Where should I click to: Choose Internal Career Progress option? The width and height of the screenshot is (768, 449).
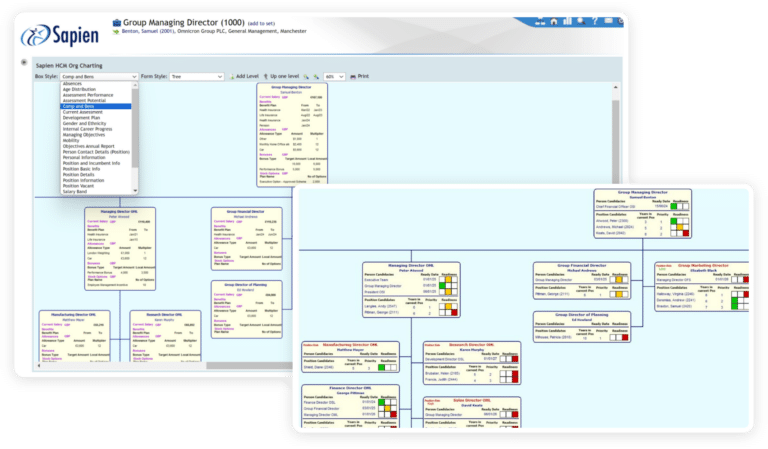coord(96,129)
